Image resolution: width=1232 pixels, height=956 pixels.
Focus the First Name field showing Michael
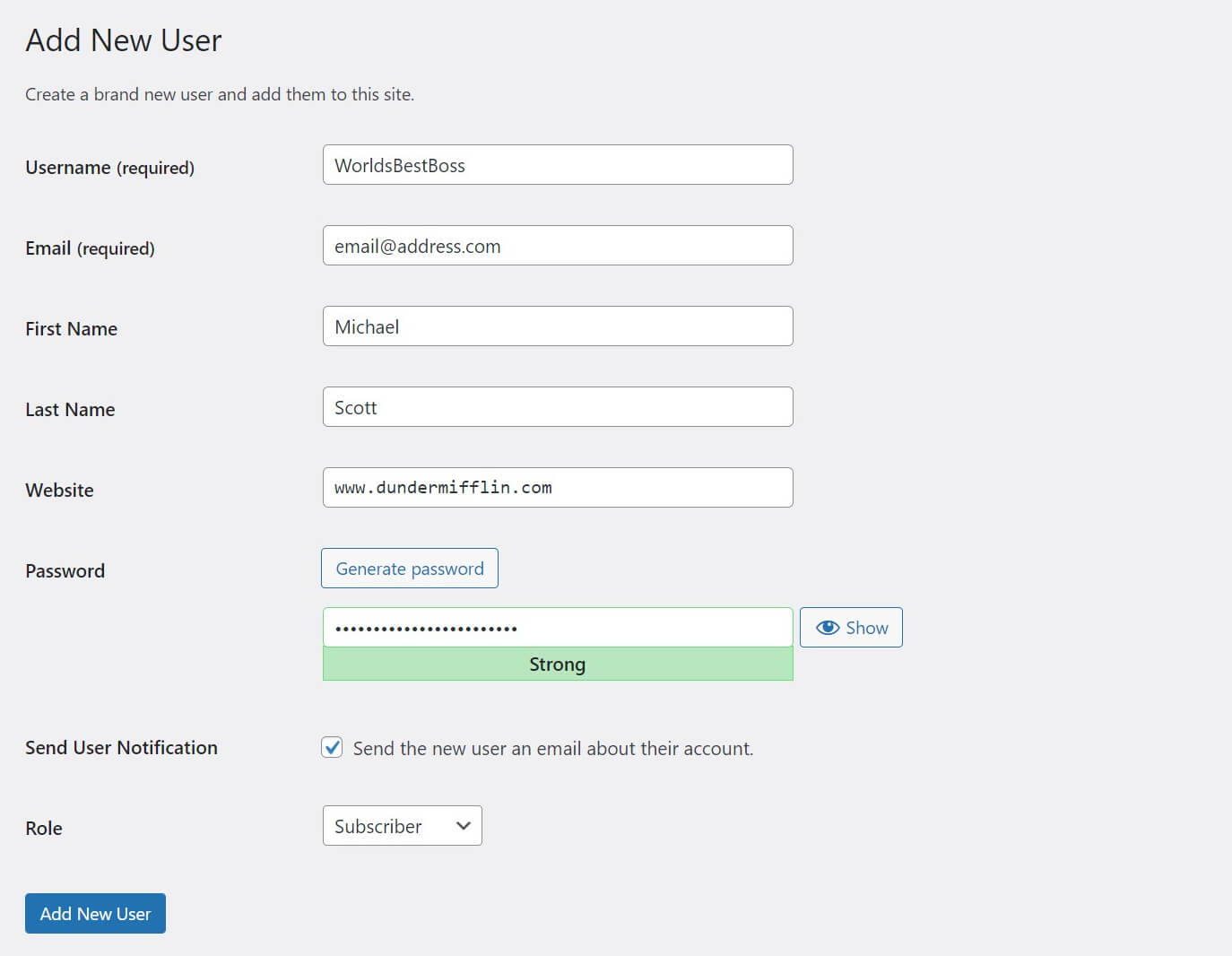tap(557, 326)
